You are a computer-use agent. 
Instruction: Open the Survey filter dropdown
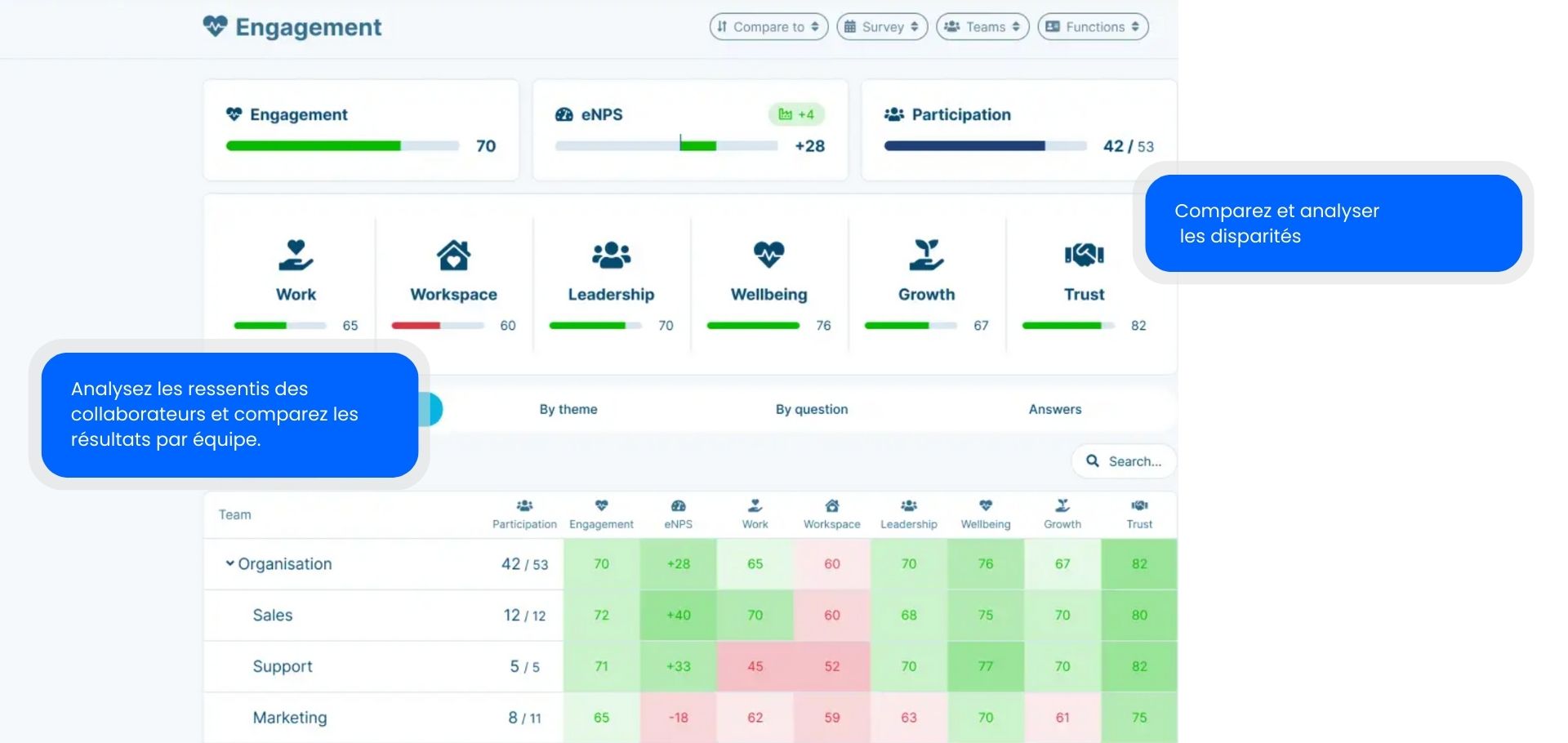[x=882, y=27]
